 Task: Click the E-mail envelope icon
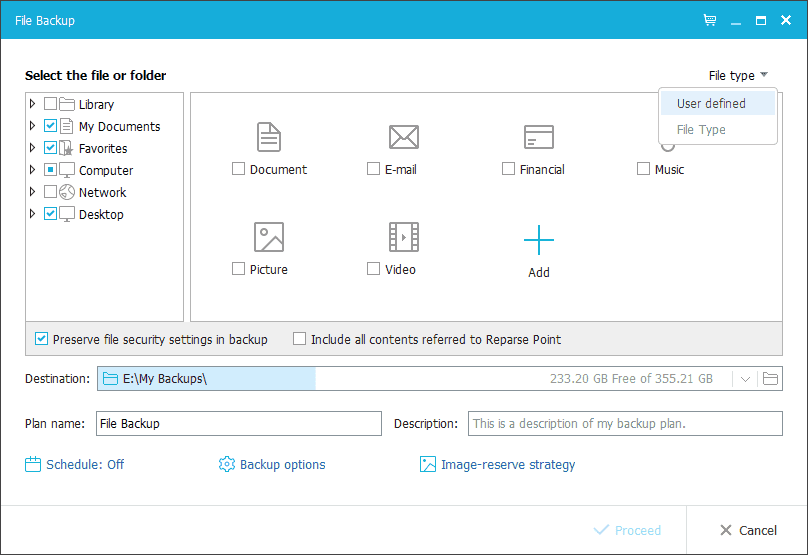point(403,137)
